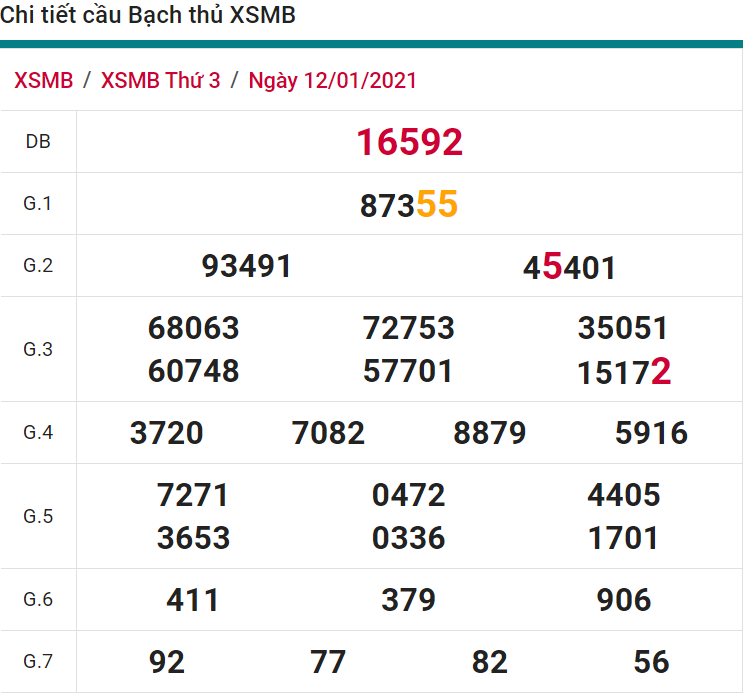Viewport: 748px width, 693px height.
Task: Click the G.2 number 93491
Action: [x=247, y=267]
